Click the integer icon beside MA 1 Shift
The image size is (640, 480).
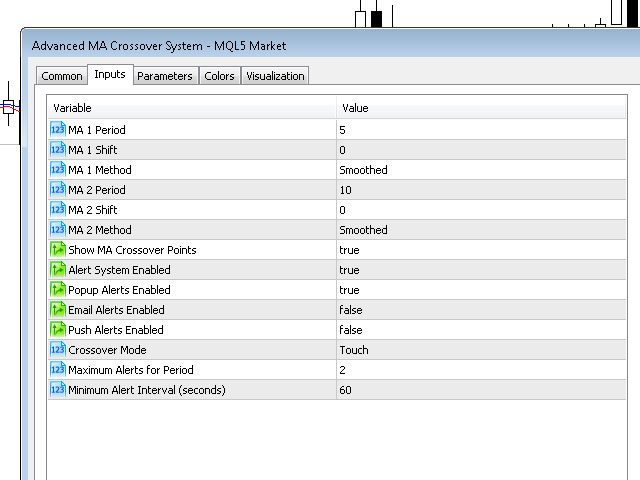[58, 149]
